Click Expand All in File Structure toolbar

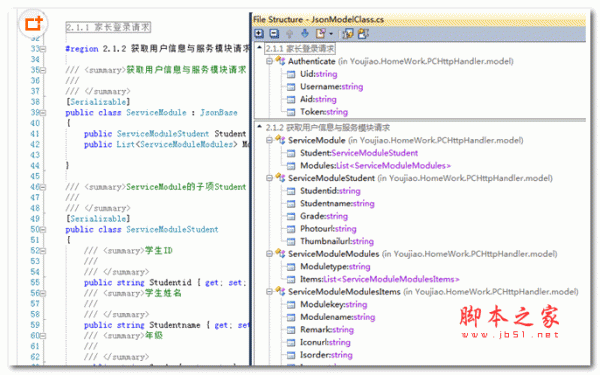tap(259, 34)
